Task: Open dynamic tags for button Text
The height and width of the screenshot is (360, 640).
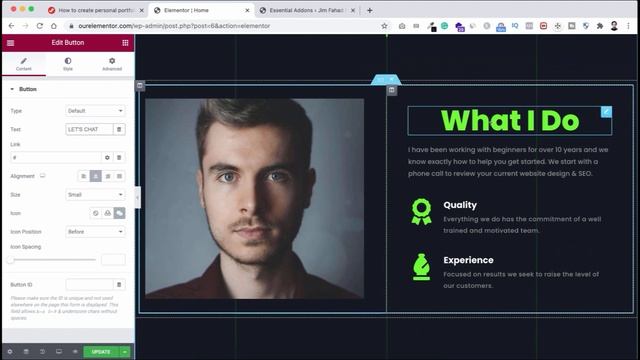Action: click(x=119, y=129)
